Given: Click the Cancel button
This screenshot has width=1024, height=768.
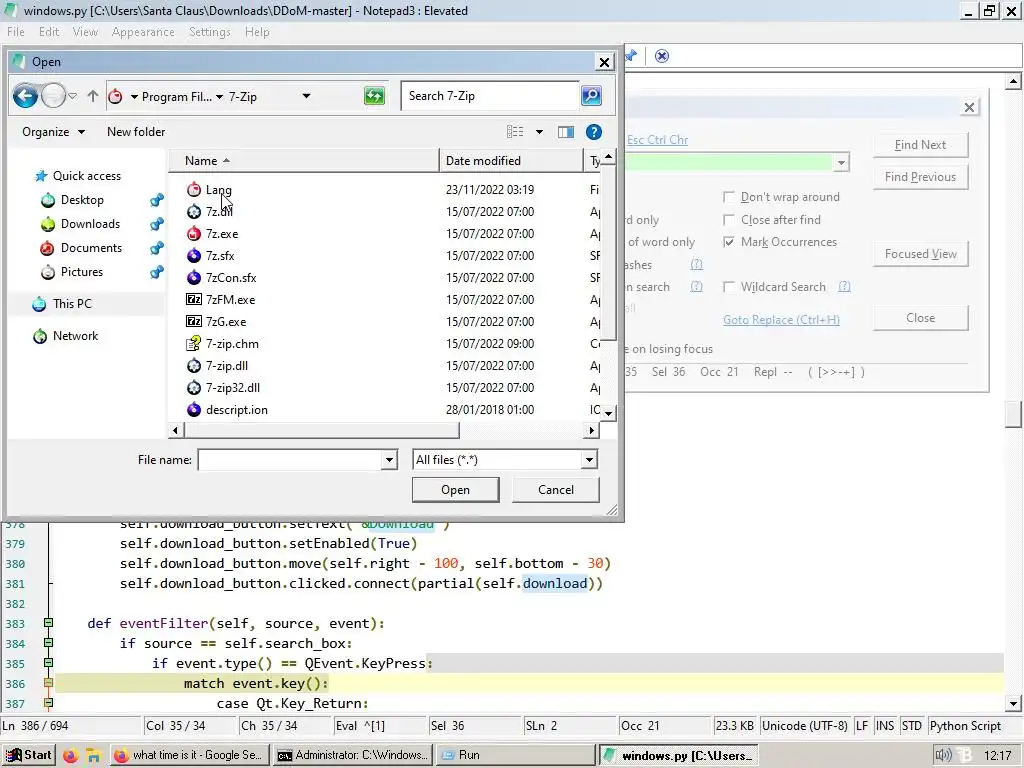Looking at the screenshot, I should pyautogui.click(x=556, y=490).
